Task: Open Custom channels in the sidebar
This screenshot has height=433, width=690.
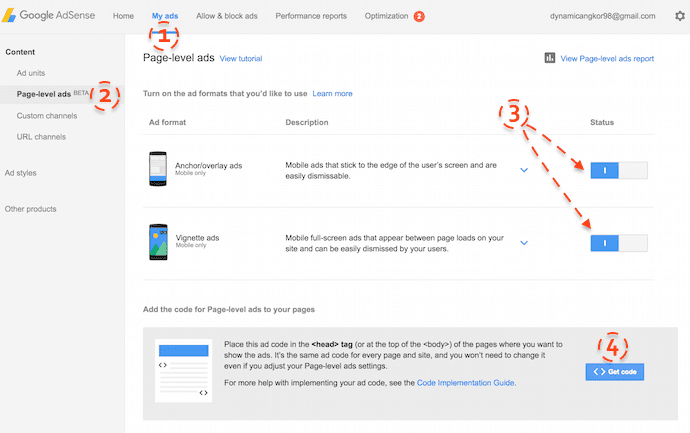Action: 47,116
